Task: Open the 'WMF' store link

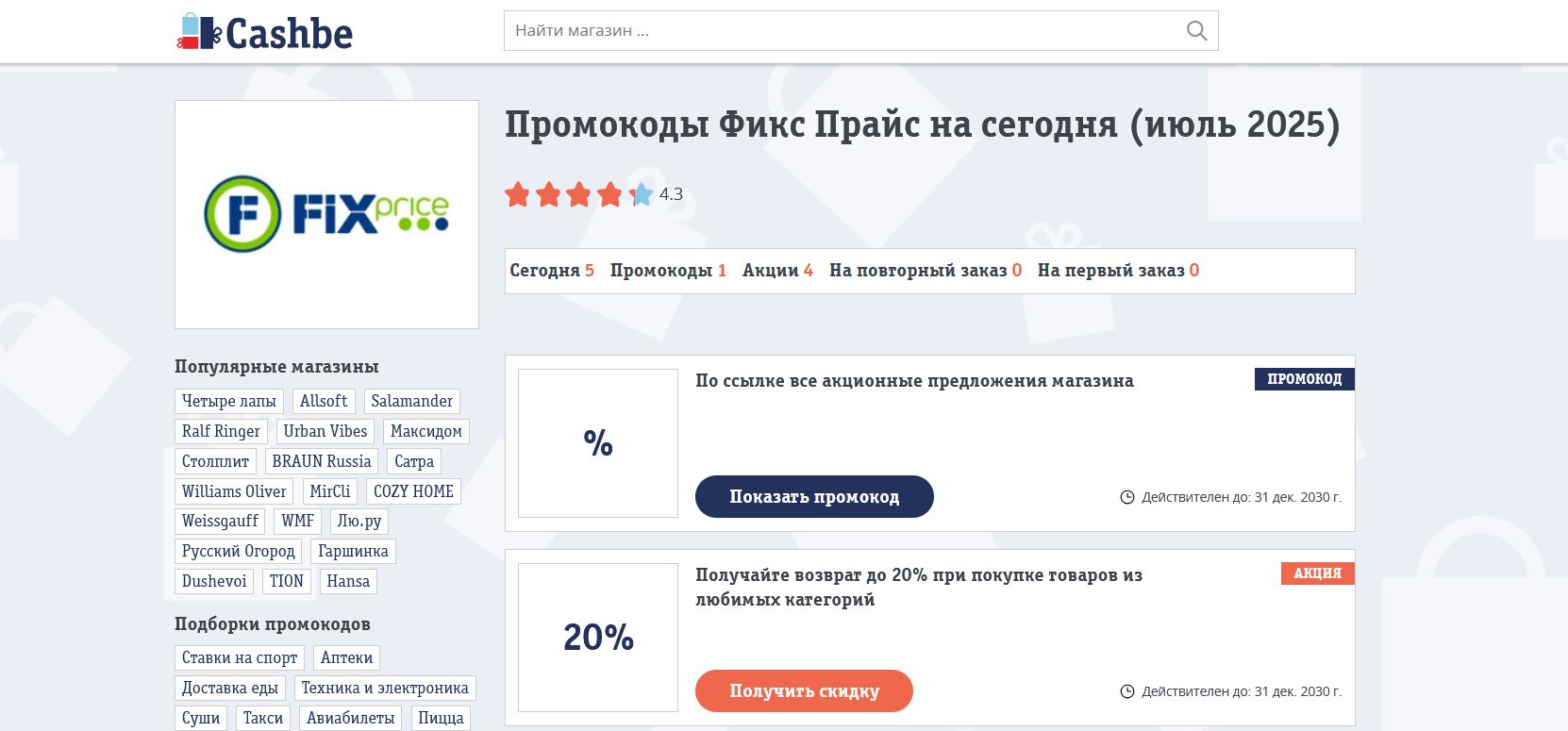Action: tap(298, 521)
